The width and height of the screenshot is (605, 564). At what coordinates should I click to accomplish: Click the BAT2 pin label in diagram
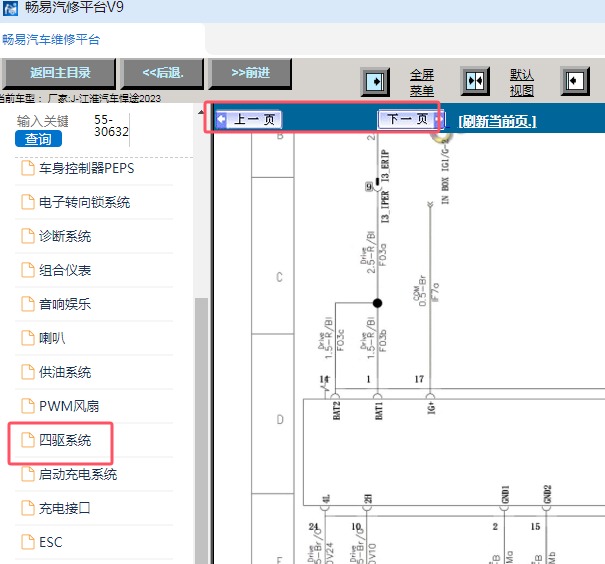tap(336, 410)
